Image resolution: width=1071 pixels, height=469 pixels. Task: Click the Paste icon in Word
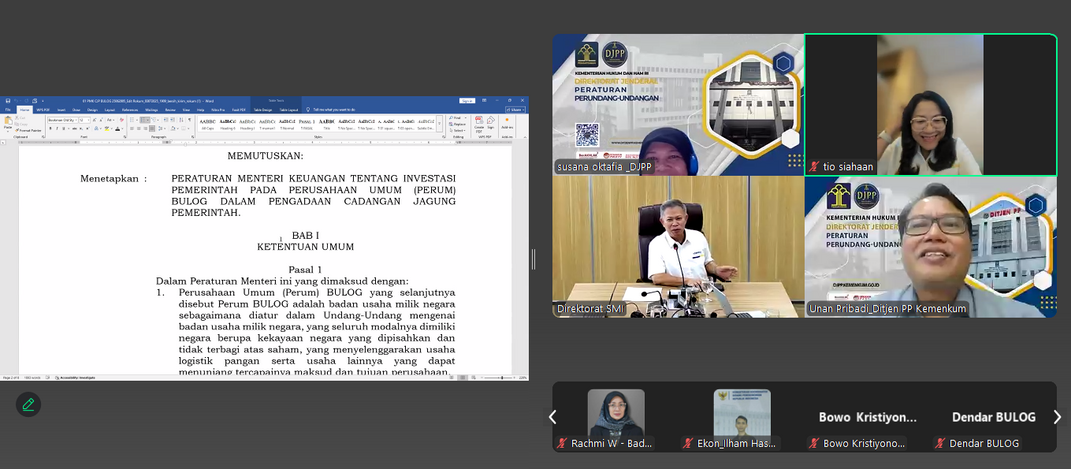pos(8,120)
